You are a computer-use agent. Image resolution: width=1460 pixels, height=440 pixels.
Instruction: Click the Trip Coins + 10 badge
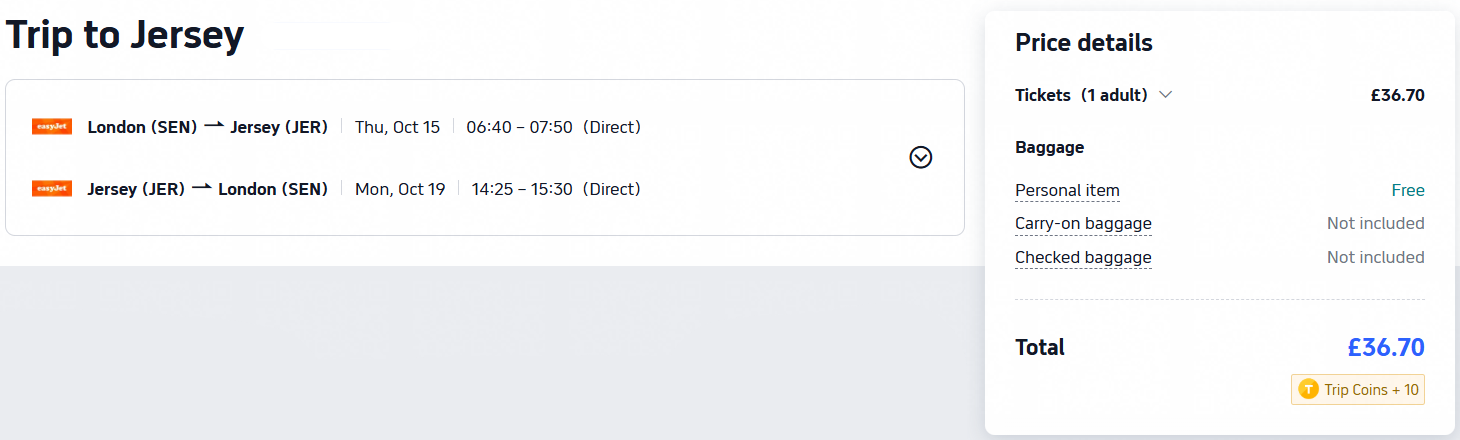(x=1358, y=390)
